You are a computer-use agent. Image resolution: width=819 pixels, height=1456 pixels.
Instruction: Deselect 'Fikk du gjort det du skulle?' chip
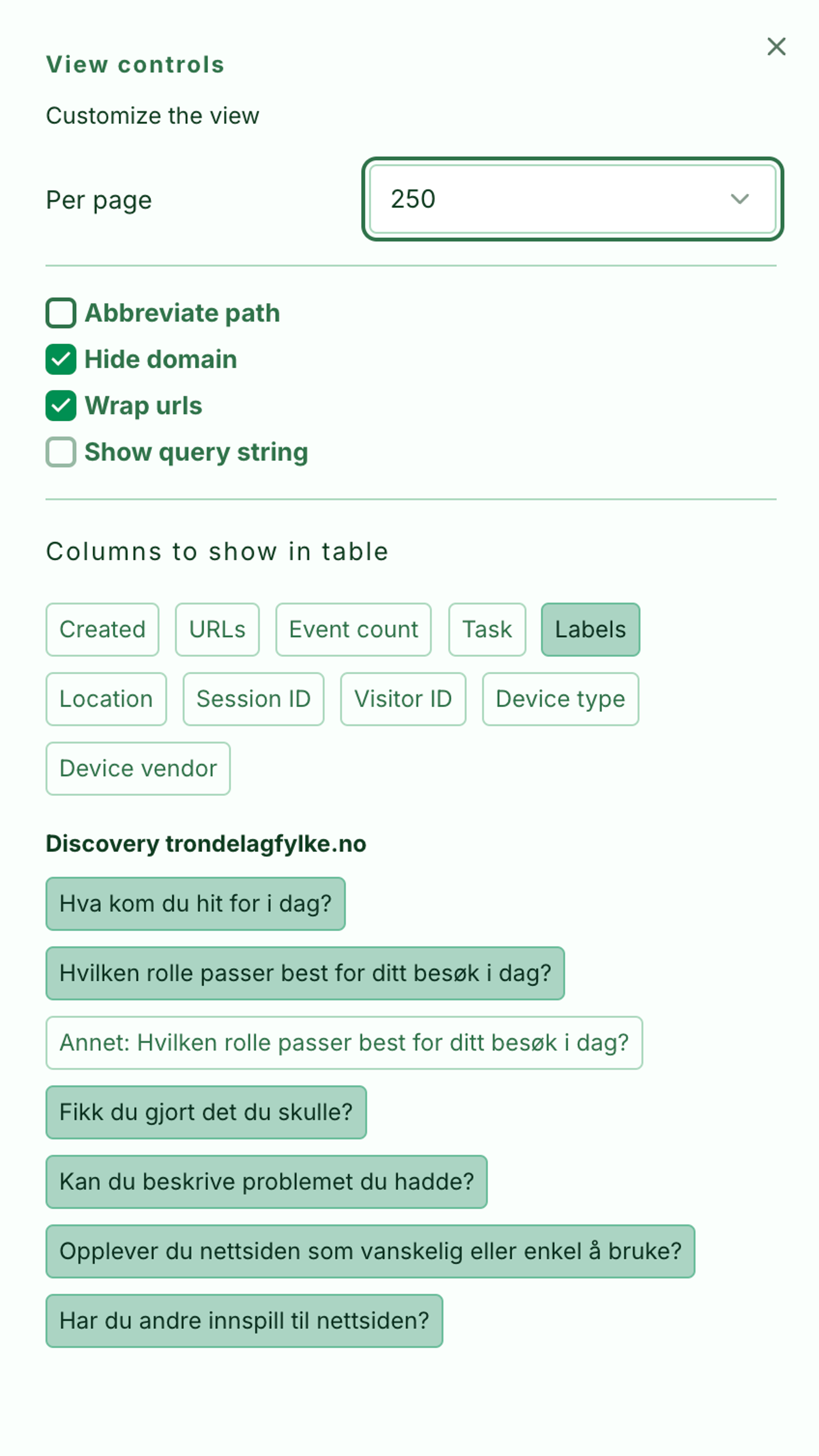click(x=206, y=1112)
